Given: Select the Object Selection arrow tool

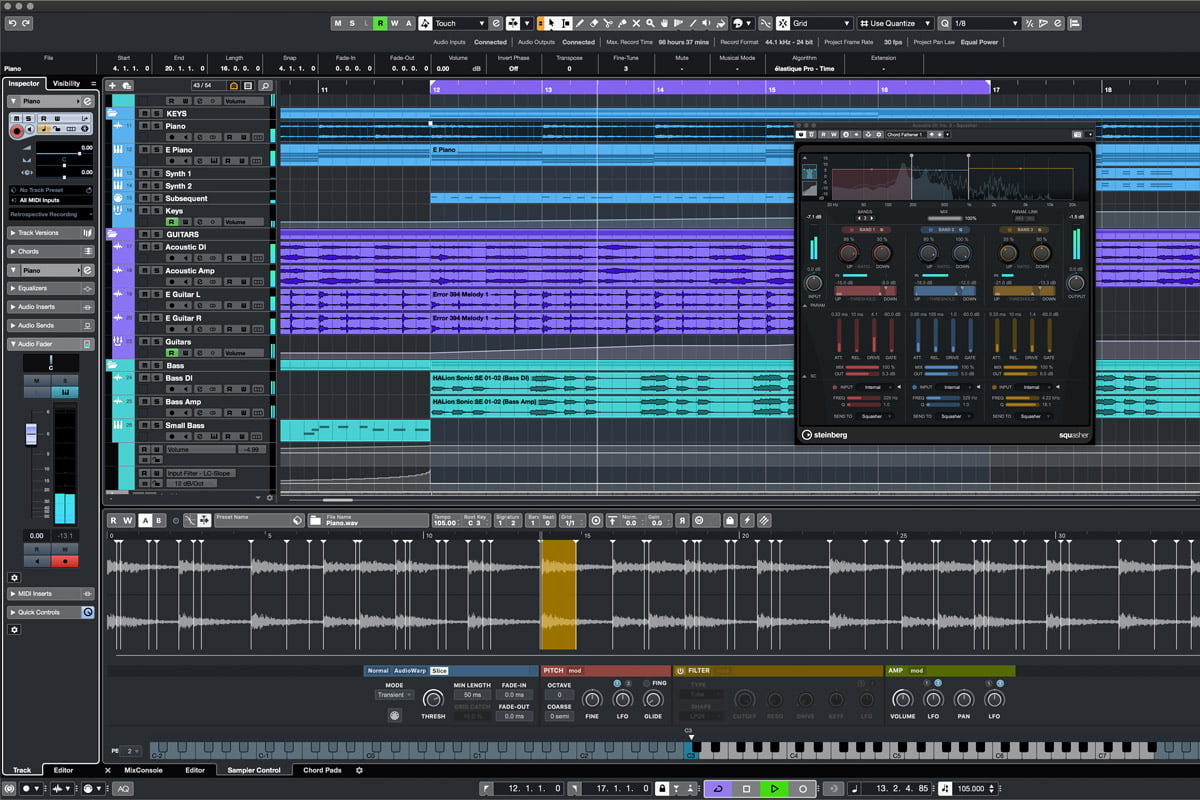Looking at the screenshot, I should (x=552, y=23).
